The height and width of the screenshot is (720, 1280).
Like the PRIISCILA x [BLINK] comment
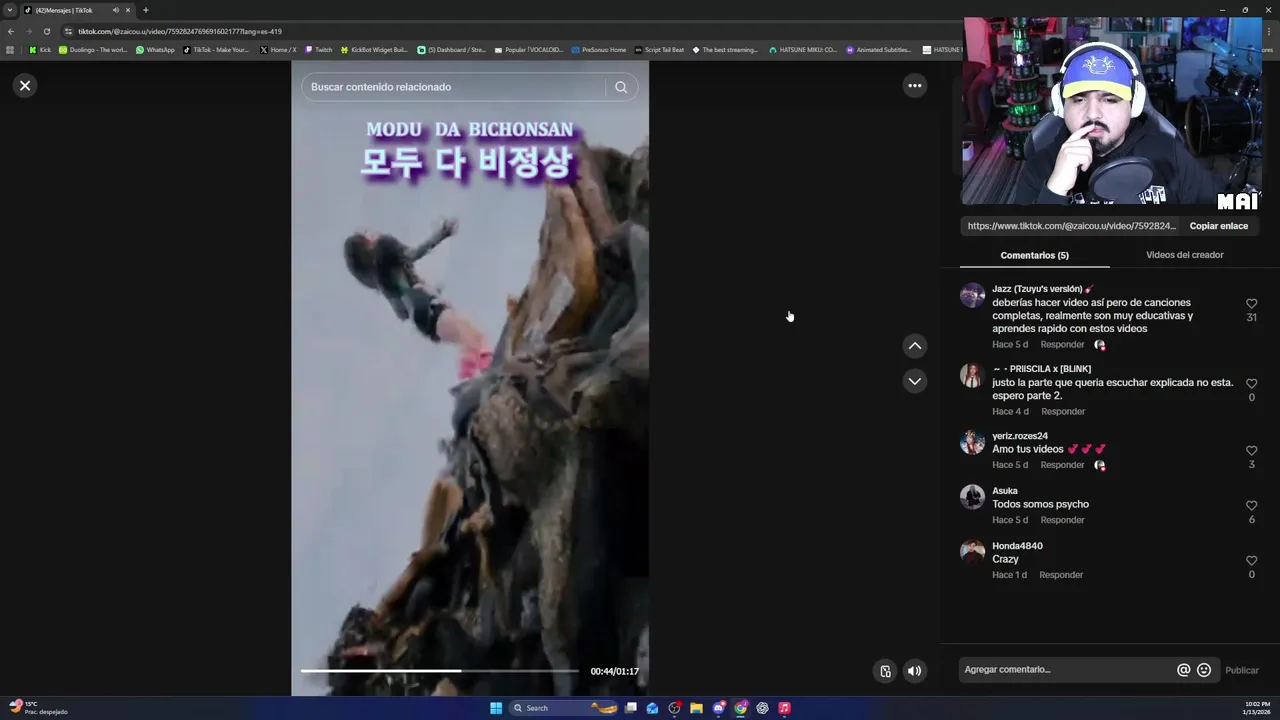[x=1251, y=384]
